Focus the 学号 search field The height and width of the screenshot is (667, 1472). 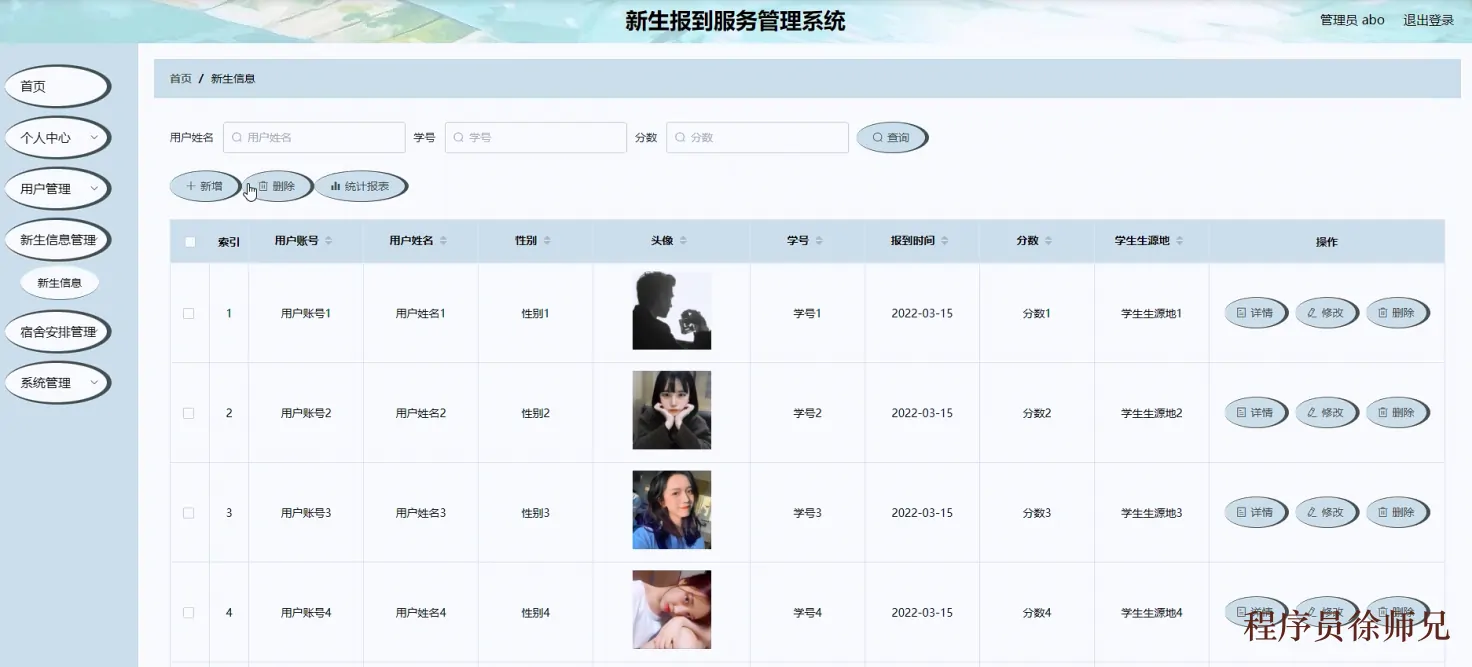tap(536, 138)
